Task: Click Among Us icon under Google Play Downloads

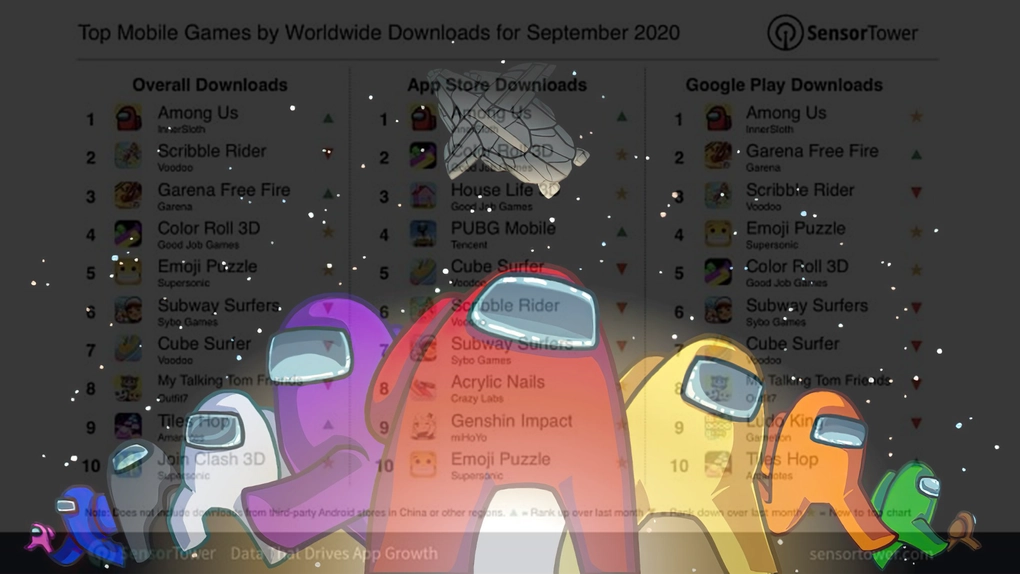Action: [x=718, y=119]
